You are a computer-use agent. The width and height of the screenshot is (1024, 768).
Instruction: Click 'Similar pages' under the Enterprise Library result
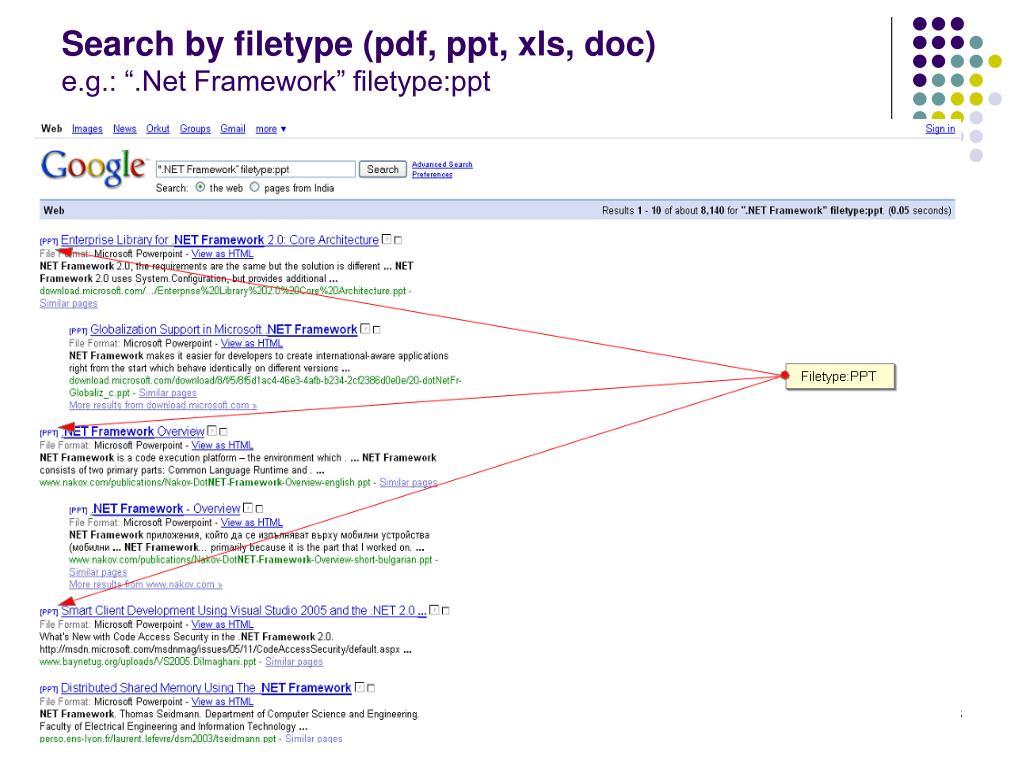pos(69,303)
